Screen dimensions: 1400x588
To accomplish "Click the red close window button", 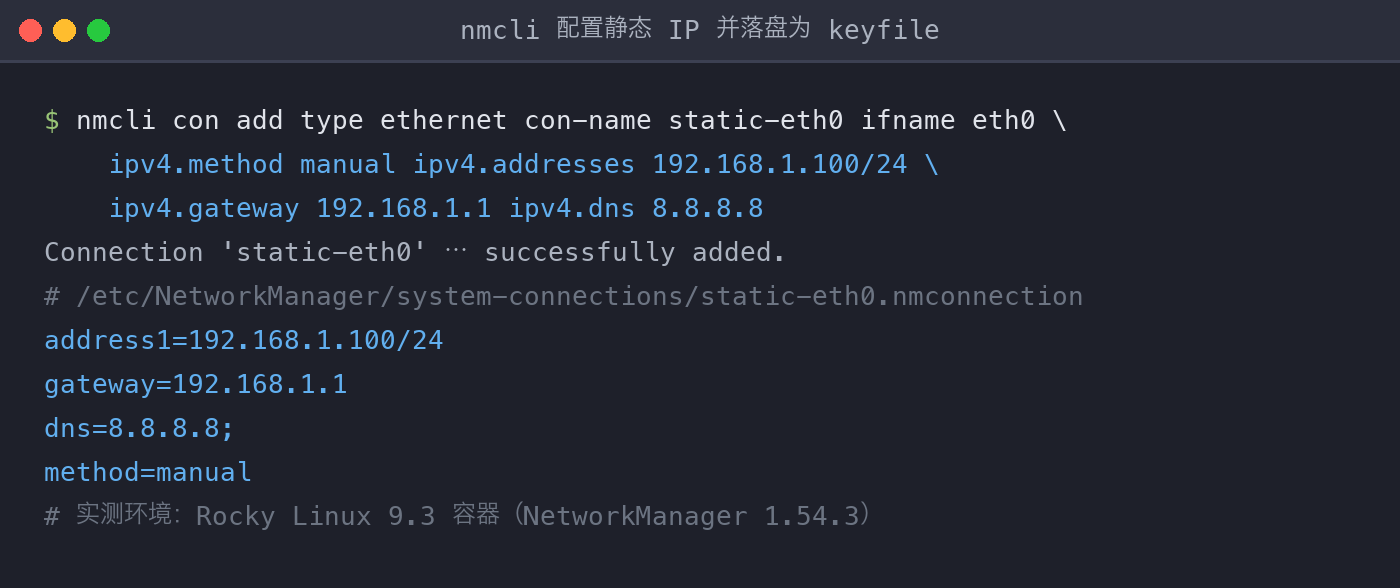I will coord(30,30).
